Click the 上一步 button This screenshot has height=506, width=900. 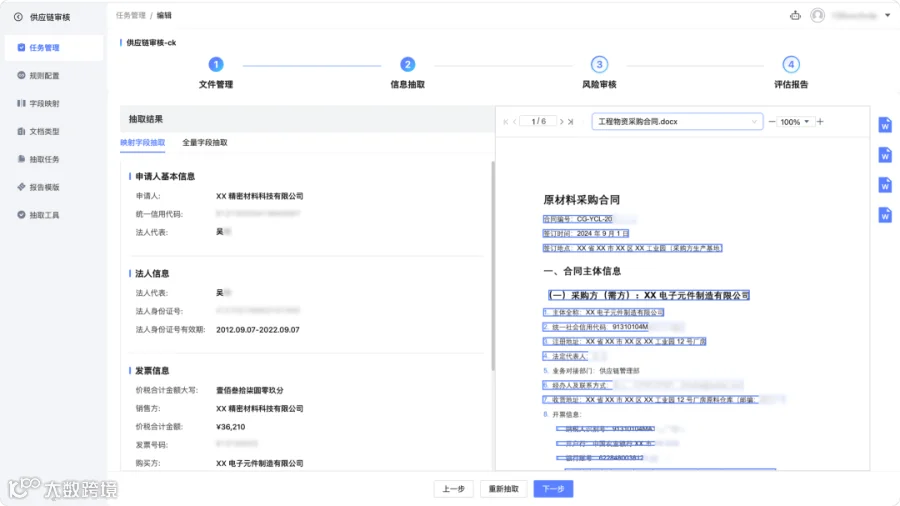(x=453, y=489)
